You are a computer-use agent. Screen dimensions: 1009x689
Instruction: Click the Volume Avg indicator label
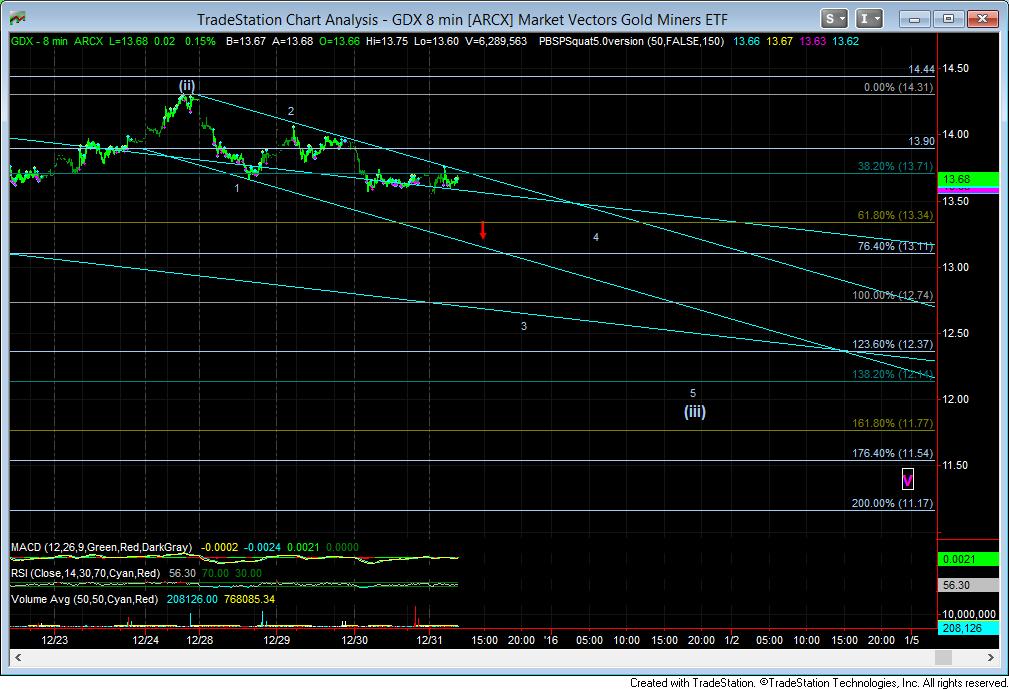coord(84,599)
